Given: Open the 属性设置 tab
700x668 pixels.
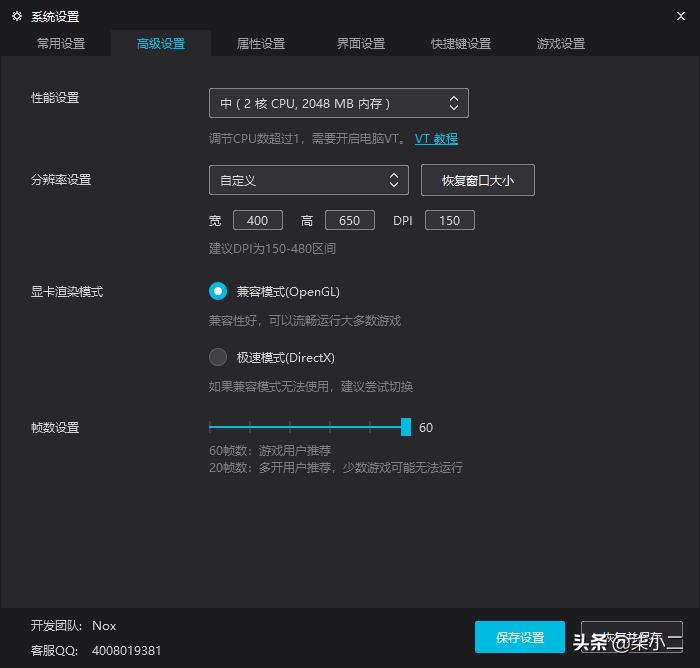Looking at the screenshot, I should coord(261,44).
